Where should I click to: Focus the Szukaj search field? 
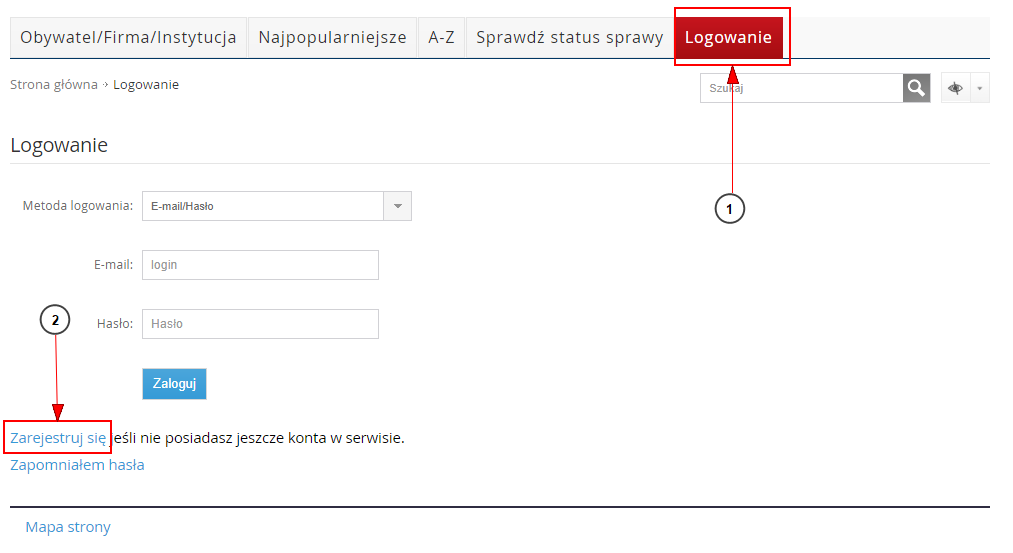[x=801, y=88]
